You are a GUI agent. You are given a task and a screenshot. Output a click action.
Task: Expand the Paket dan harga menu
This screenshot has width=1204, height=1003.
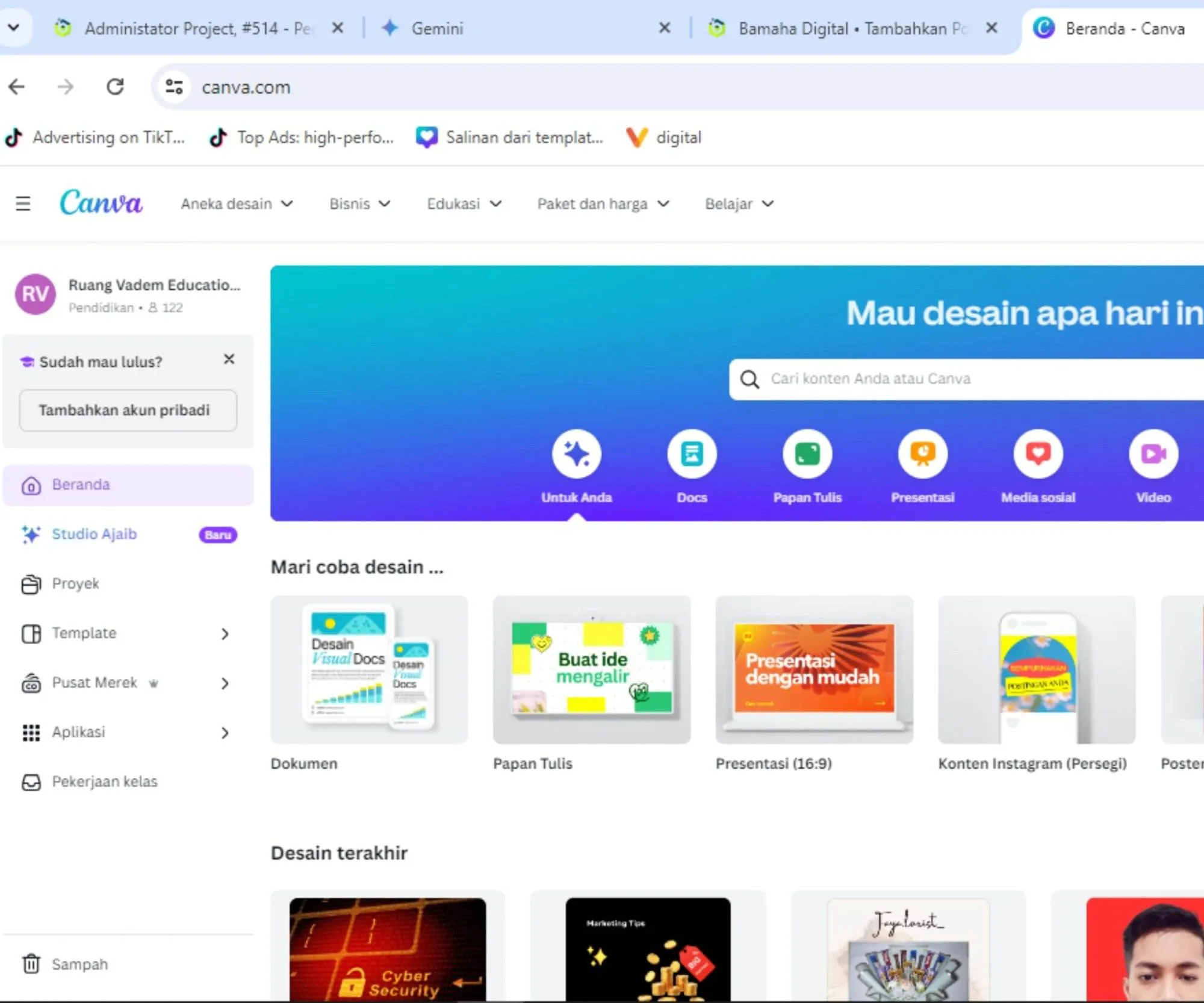click(x=603, y=203)
